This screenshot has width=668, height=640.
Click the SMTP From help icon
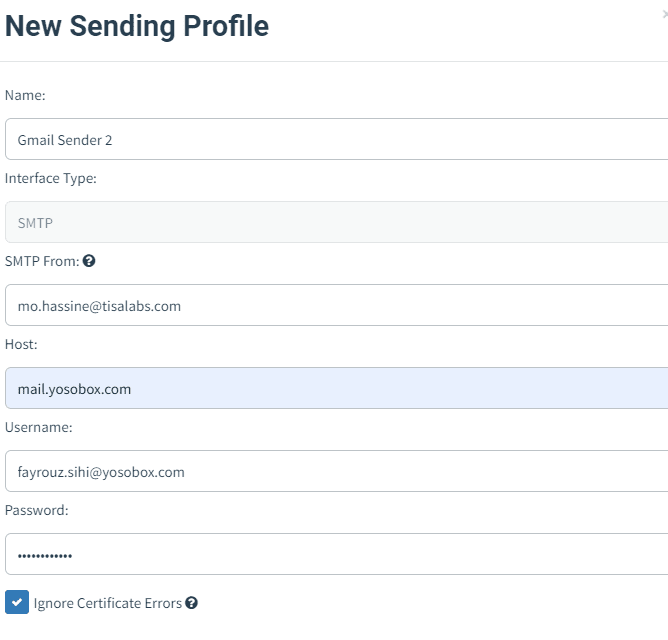tap(89, 261)
